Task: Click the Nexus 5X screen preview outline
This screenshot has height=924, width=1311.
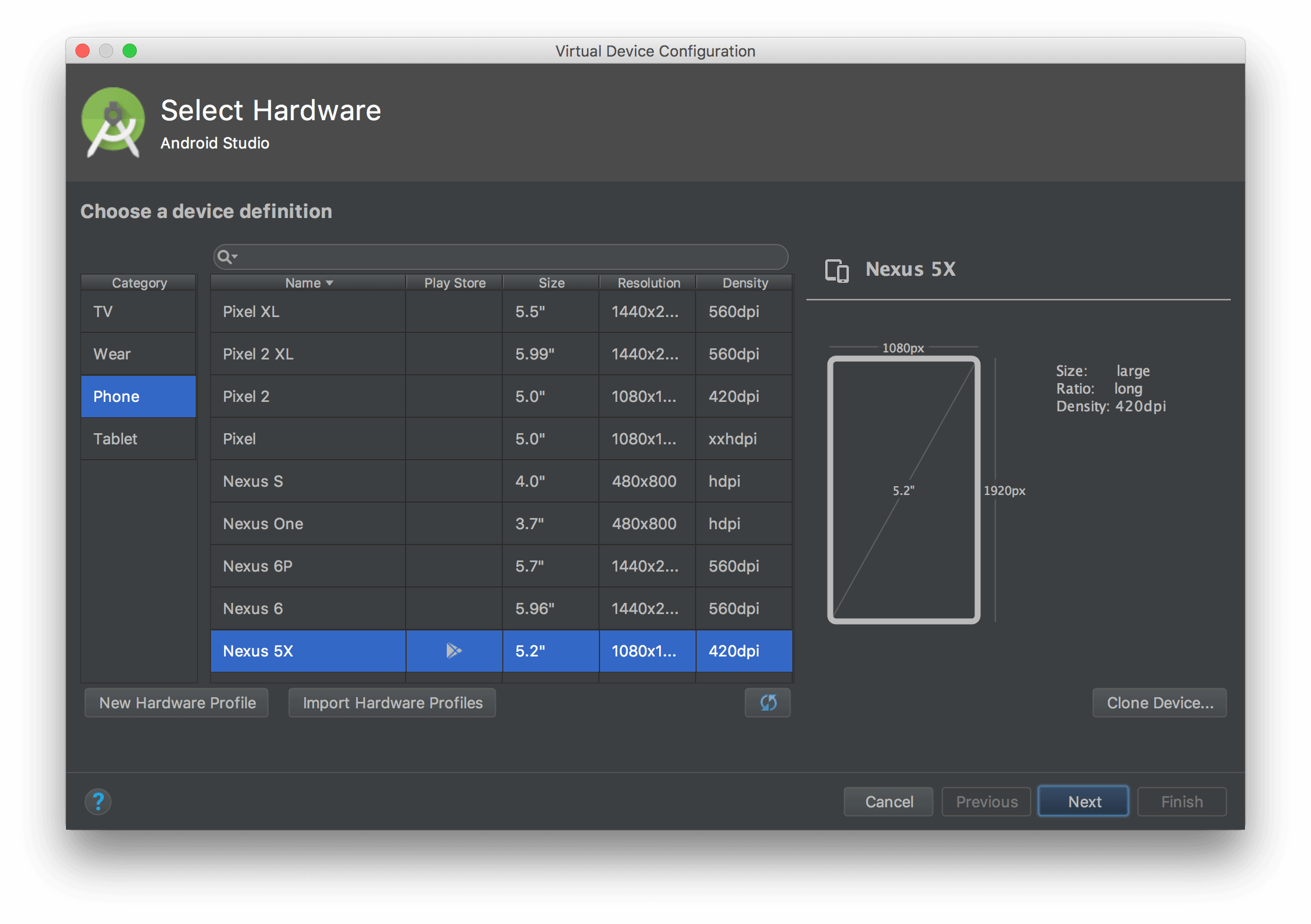Action: click(904, 490)
